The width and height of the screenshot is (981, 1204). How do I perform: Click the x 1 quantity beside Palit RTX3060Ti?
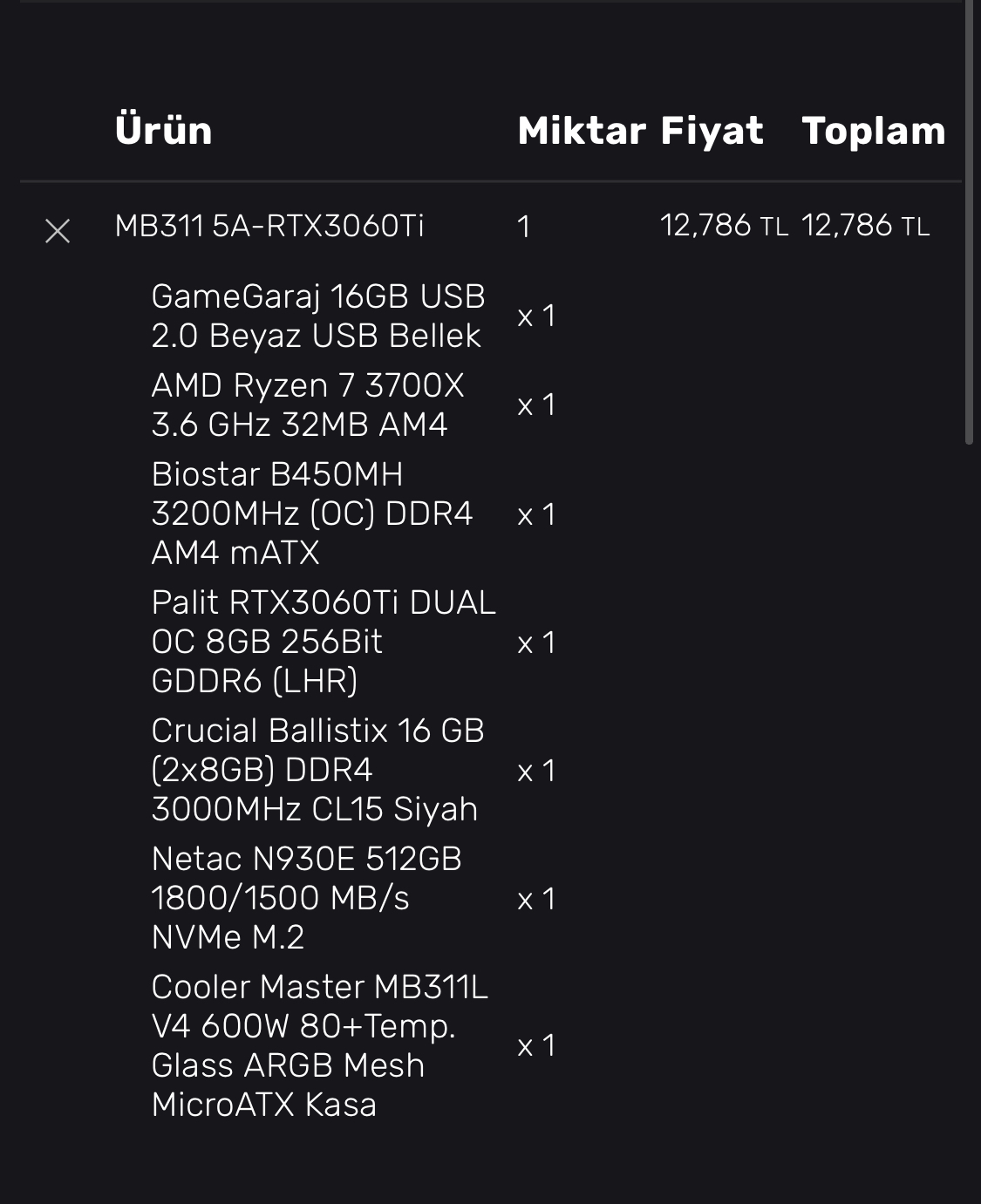[x=536, y=643]
